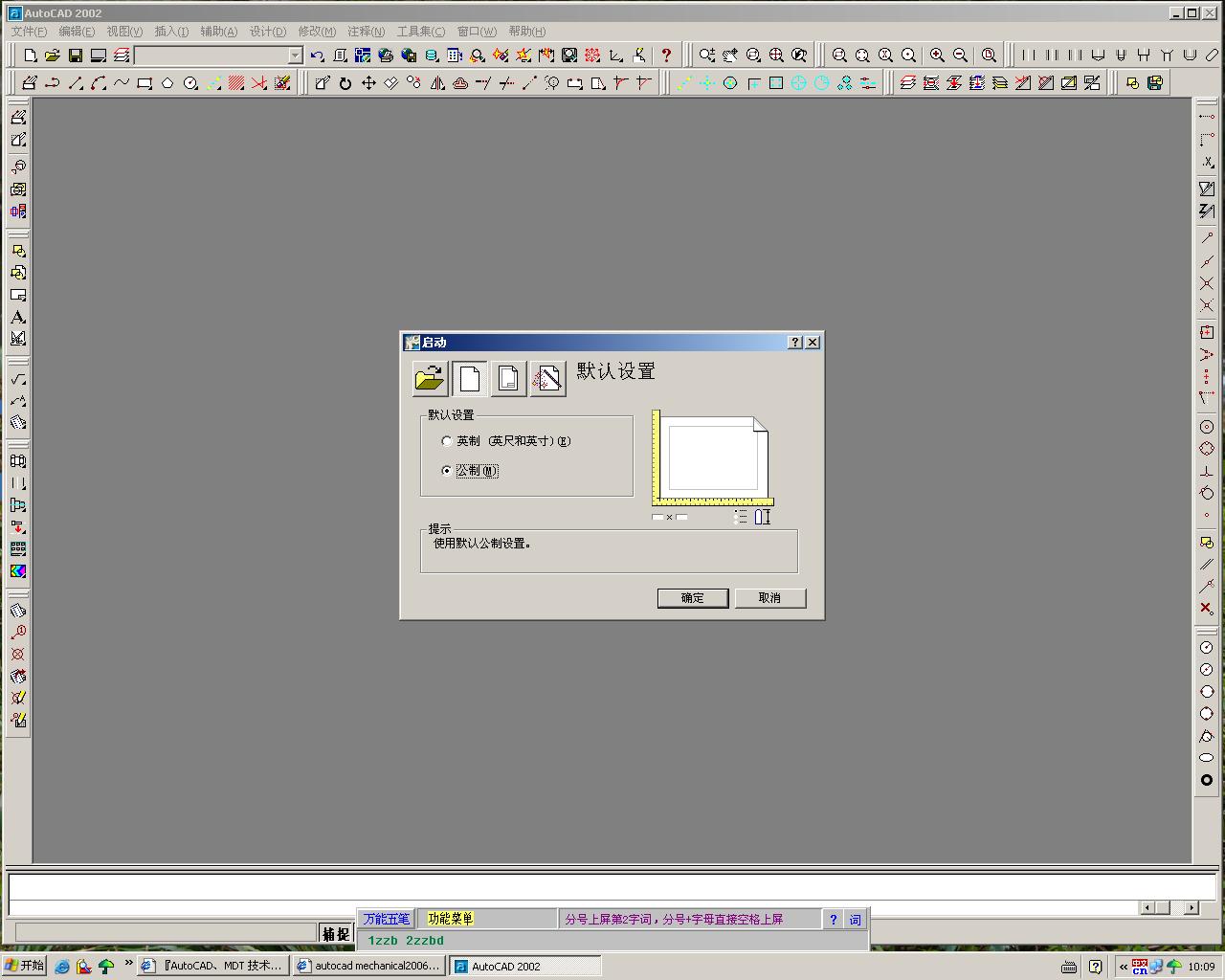This screenshot has width=1225, height=980.
Task: Click the Text 'A' tool in left toolbar
Action: coord(18,317)
